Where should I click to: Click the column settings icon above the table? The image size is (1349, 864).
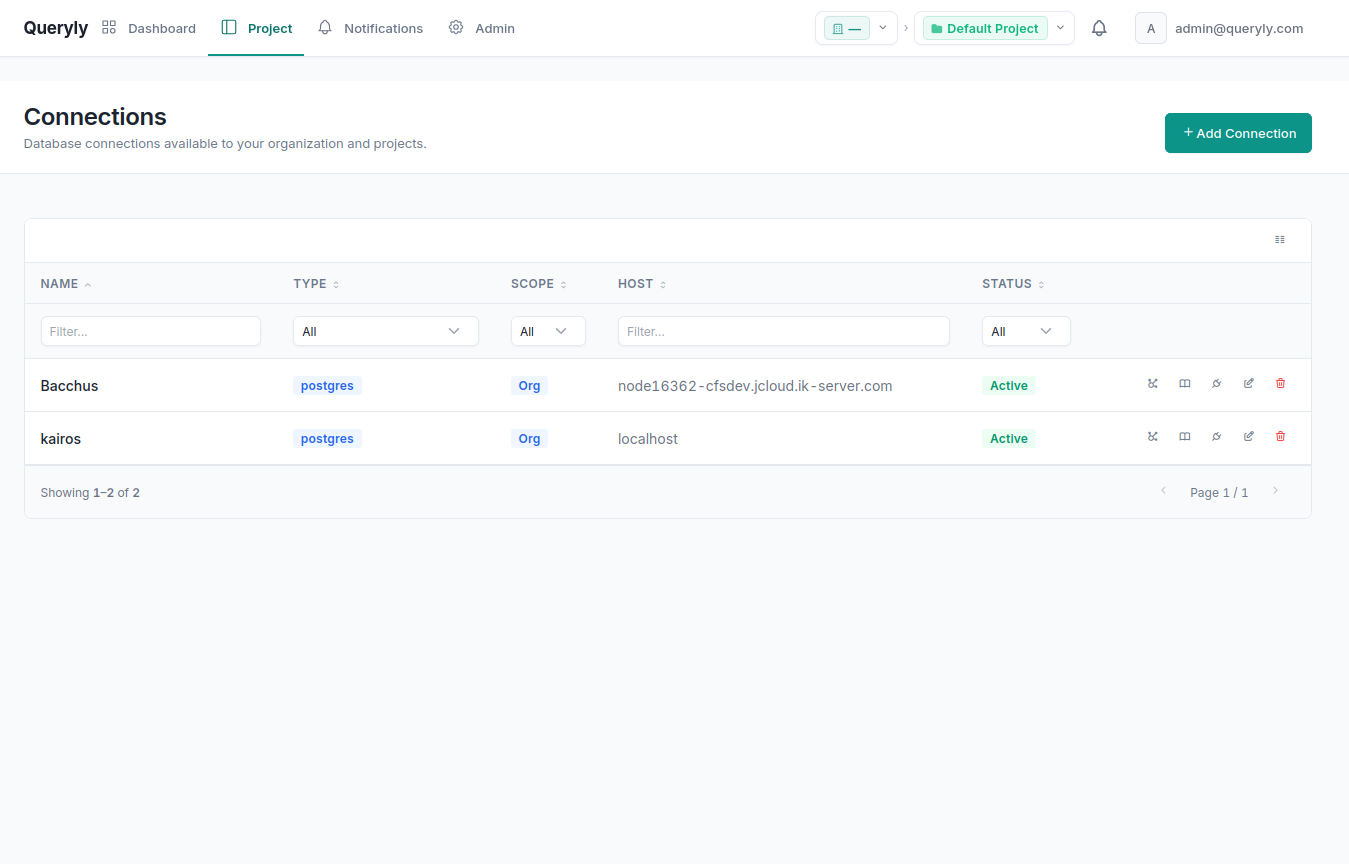(x=1279, y=239)
